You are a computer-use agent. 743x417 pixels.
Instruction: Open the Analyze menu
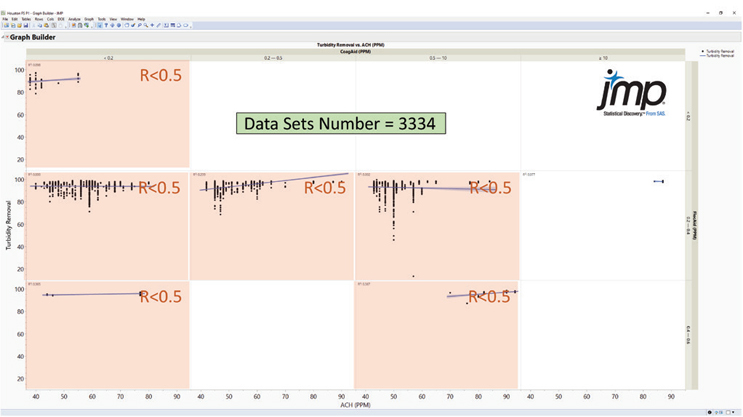pos(74,19)
